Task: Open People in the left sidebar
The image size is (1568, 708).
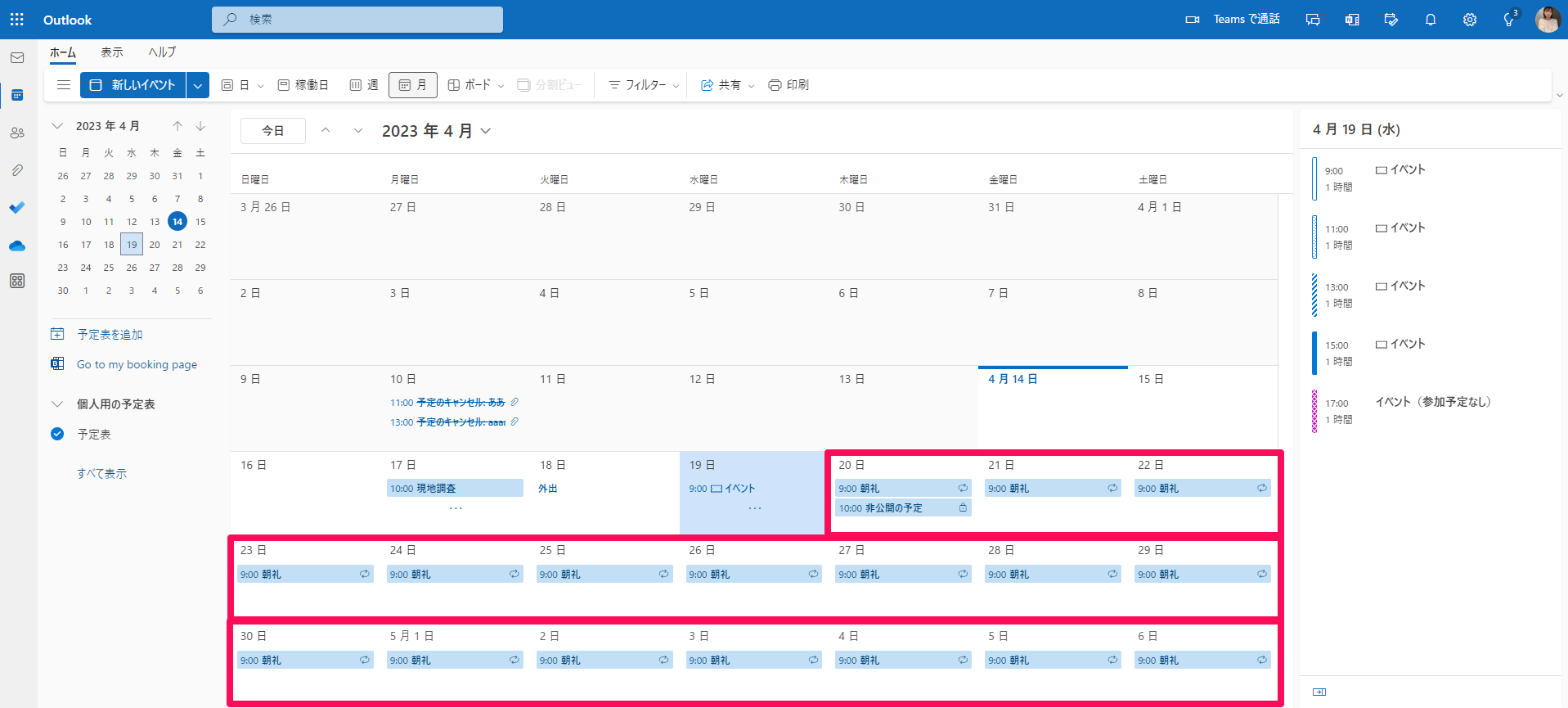Action: [x=17, y=133]
